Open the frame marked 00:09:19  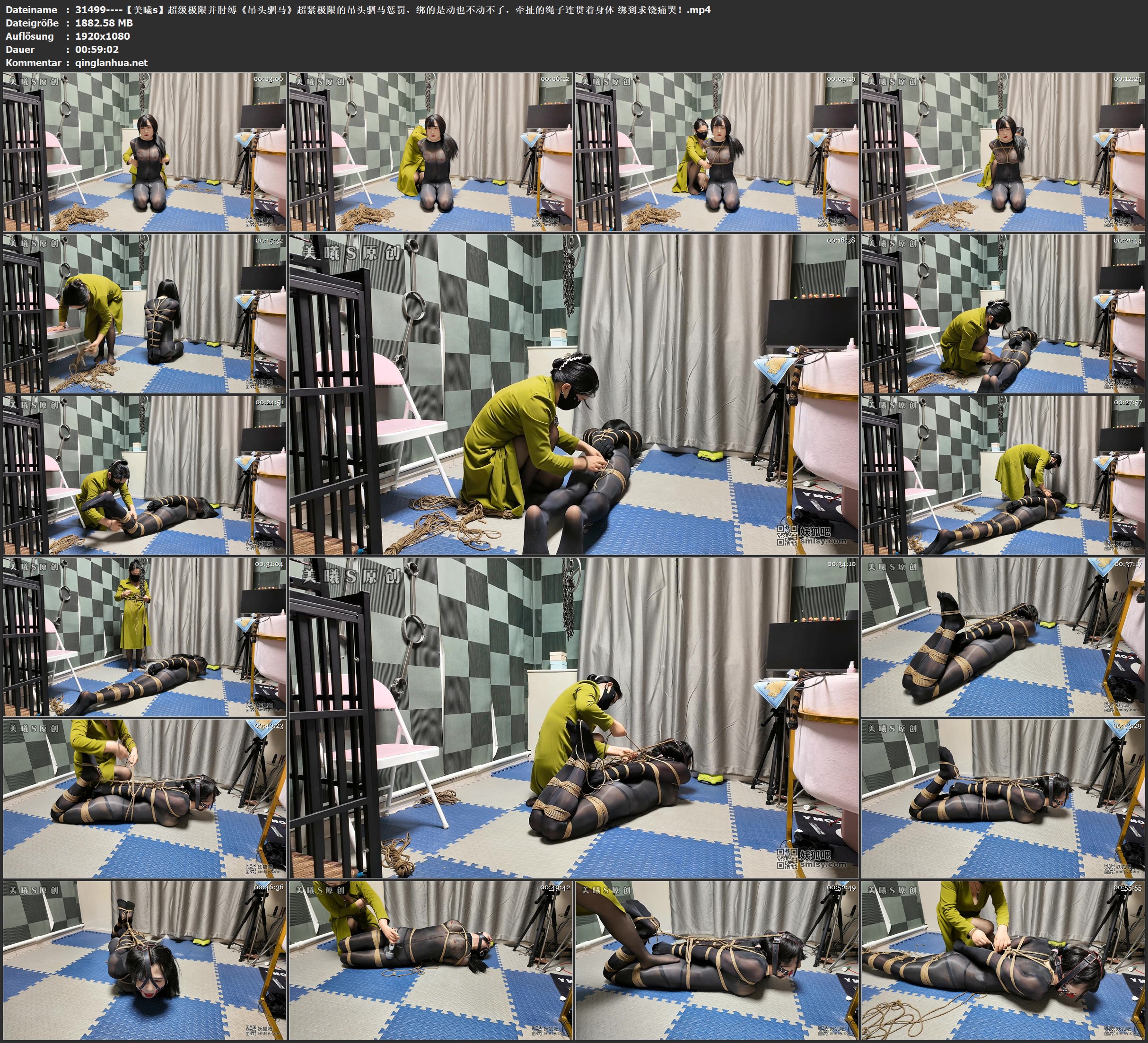[x=717, y=152]
